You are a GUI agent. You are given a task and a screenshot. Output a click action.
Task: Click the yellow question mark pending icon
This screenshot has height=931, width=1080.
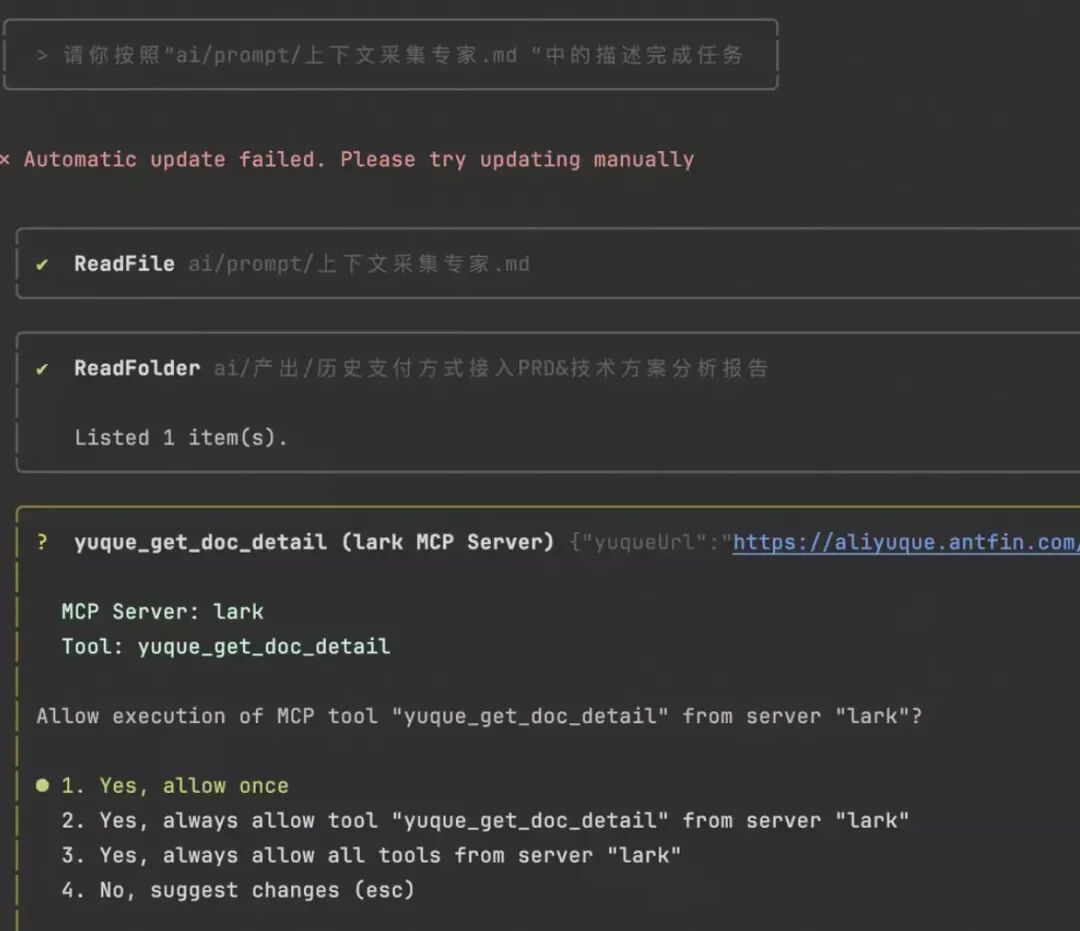pyautogui.click(x=42, y=542)
